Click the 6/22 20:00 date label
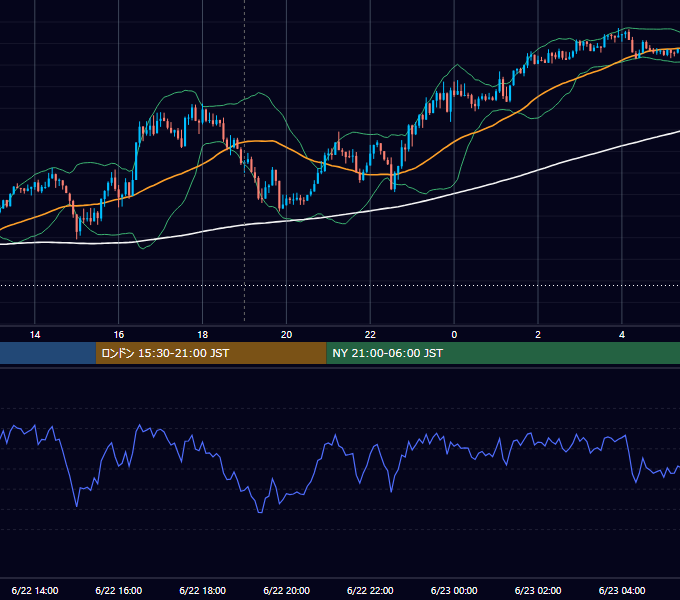 [x=286, y=590]
